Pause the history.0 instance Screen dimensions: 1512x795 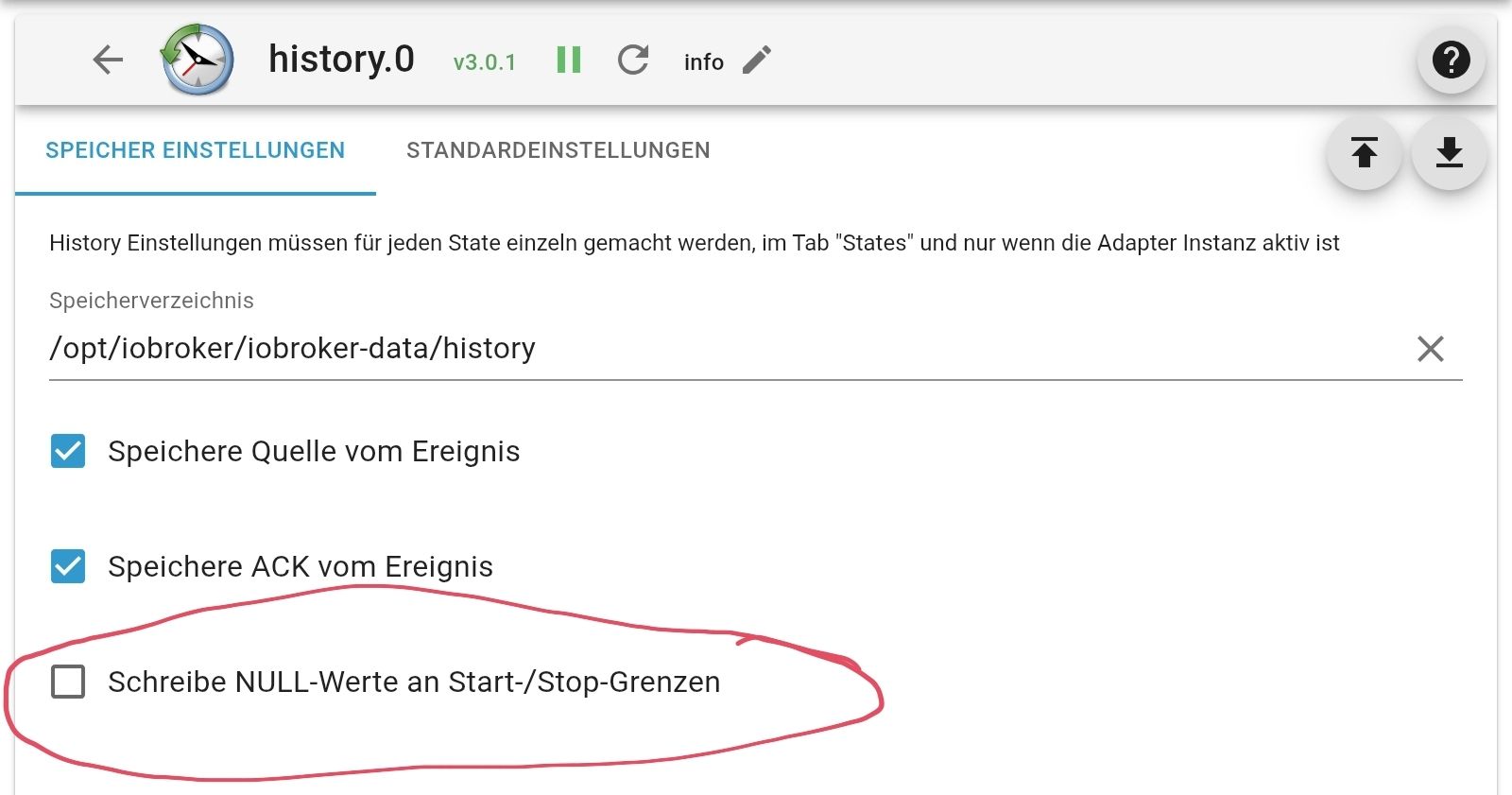click(568, 60)
